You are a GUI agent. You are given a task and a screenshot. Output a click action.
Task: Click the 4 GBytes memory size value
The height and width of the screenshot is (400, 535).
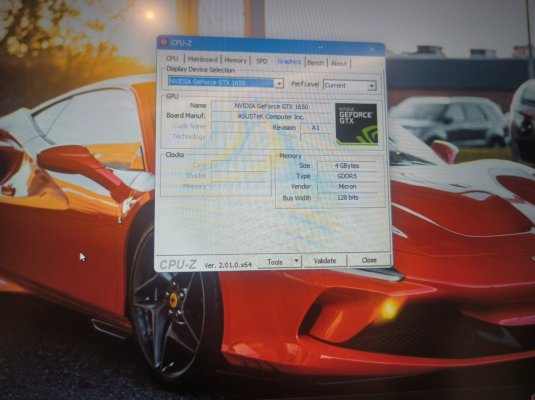click(x=347, y=166)
